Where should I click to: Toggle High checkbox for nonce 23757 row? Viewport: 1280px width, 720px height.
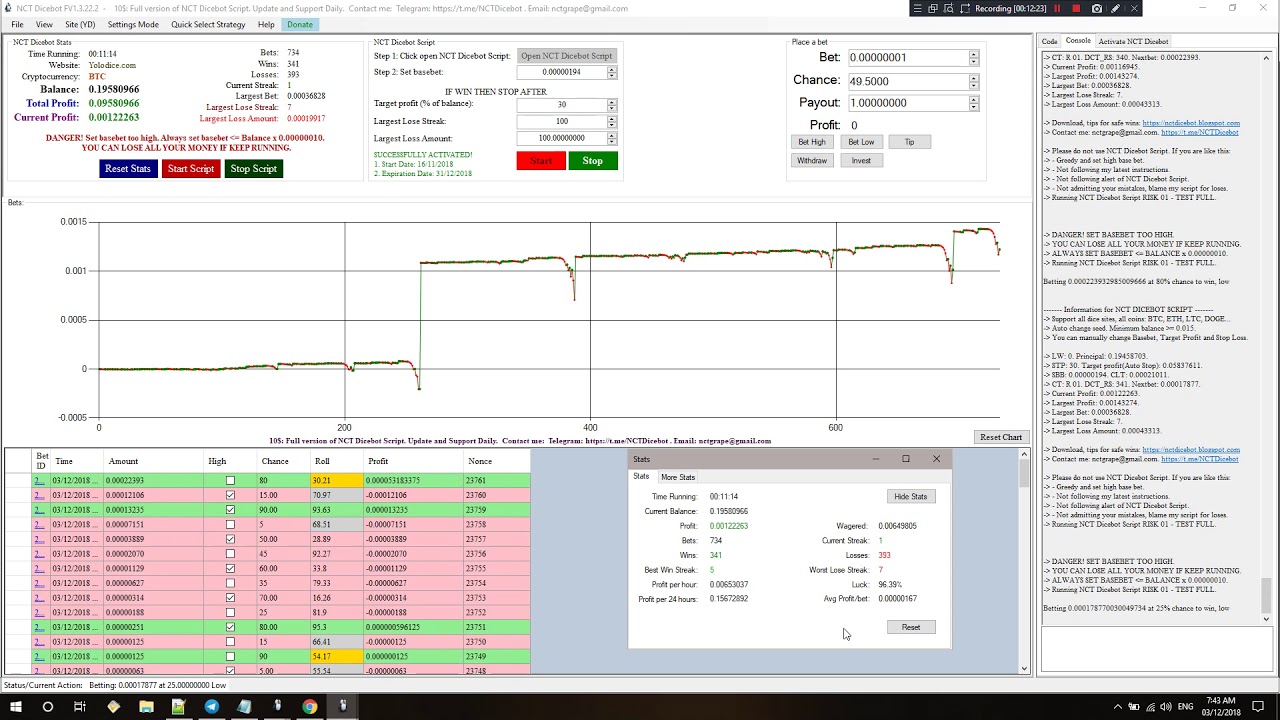point(230,539)
